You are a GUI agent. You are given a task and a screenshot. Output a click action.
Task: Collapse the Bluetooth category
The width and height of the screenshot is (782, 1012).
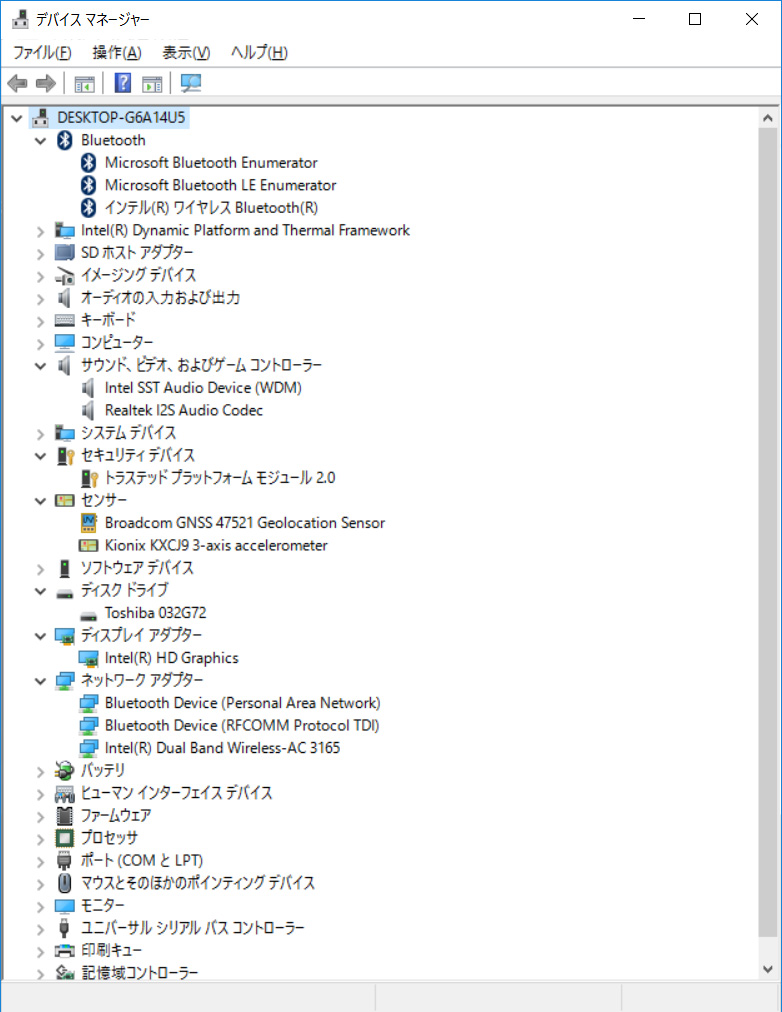point(40,141)
